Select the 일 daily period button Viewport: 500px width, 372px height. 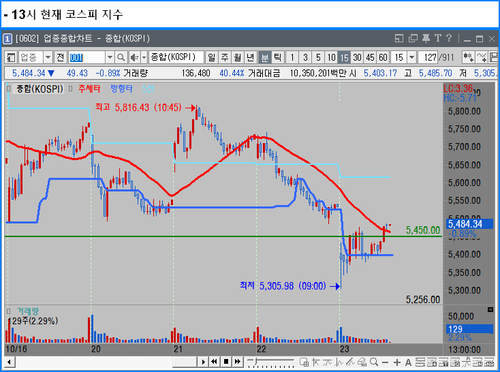pos(211,58)
